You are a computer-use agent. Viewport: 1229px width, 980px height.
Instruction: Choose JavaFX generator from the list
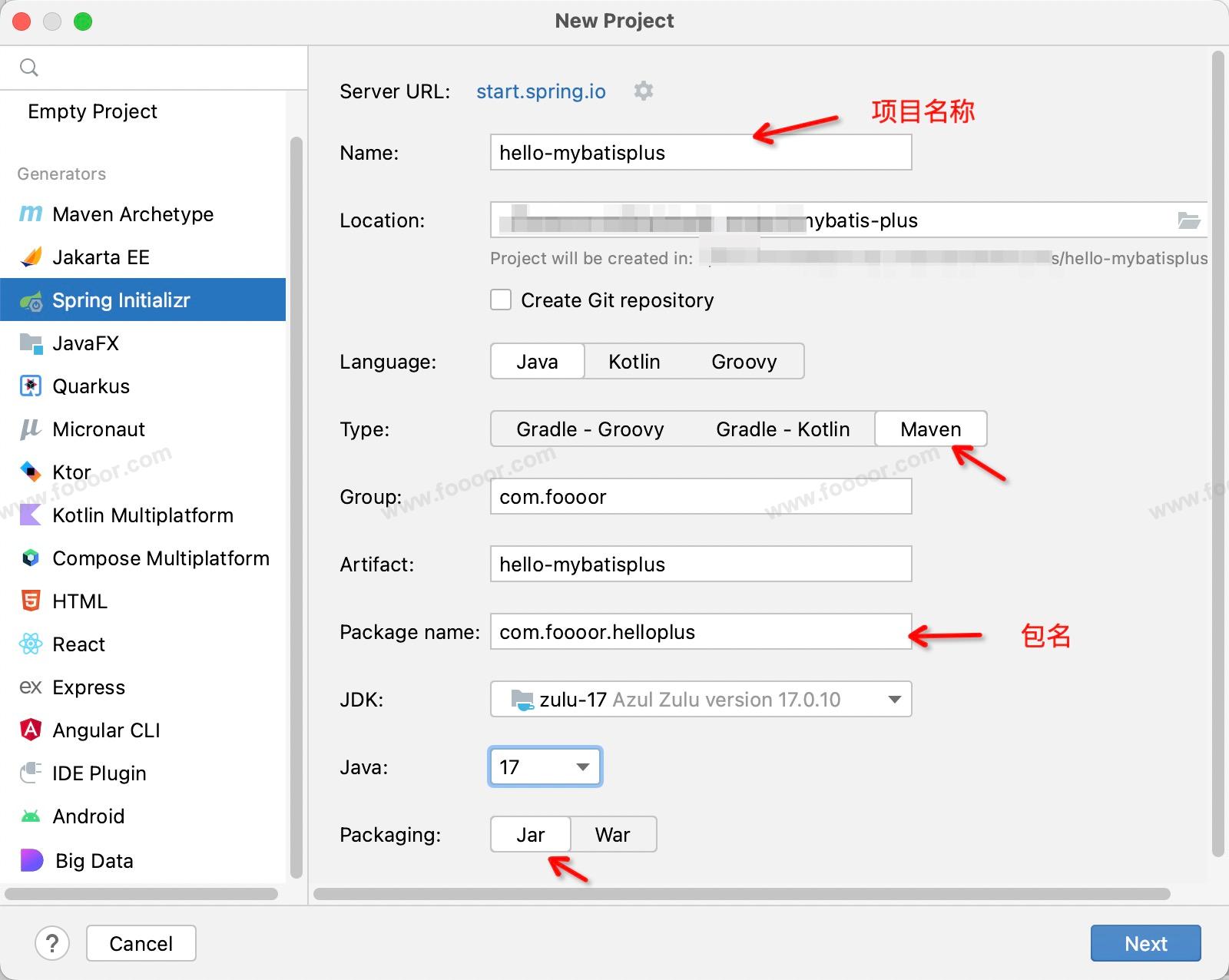(x=85, y=343)
